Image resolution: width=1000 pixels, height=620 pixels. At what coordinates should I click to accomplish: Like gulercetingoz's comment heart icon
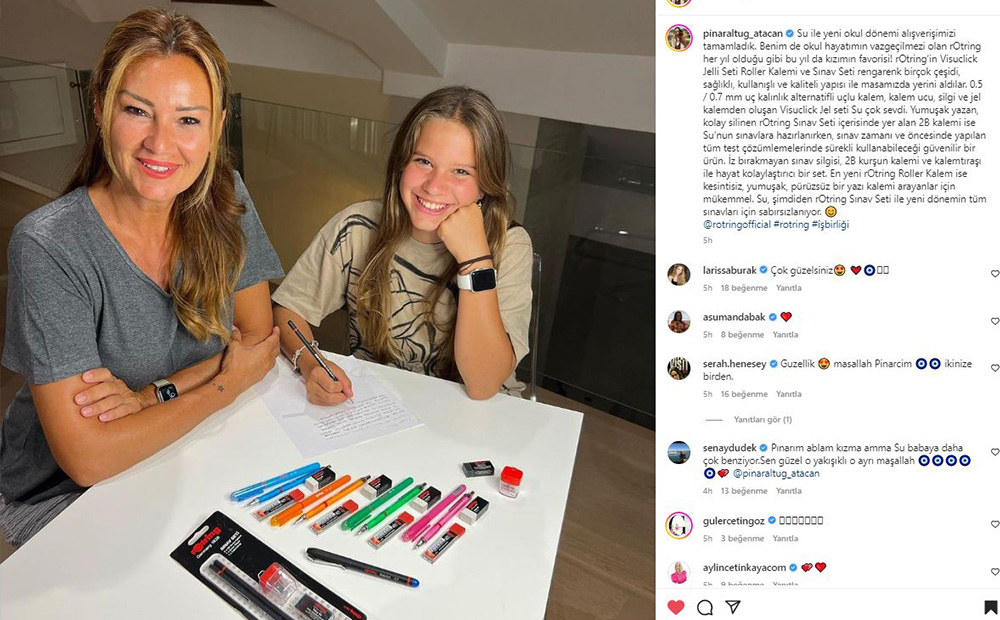point(995,524)
